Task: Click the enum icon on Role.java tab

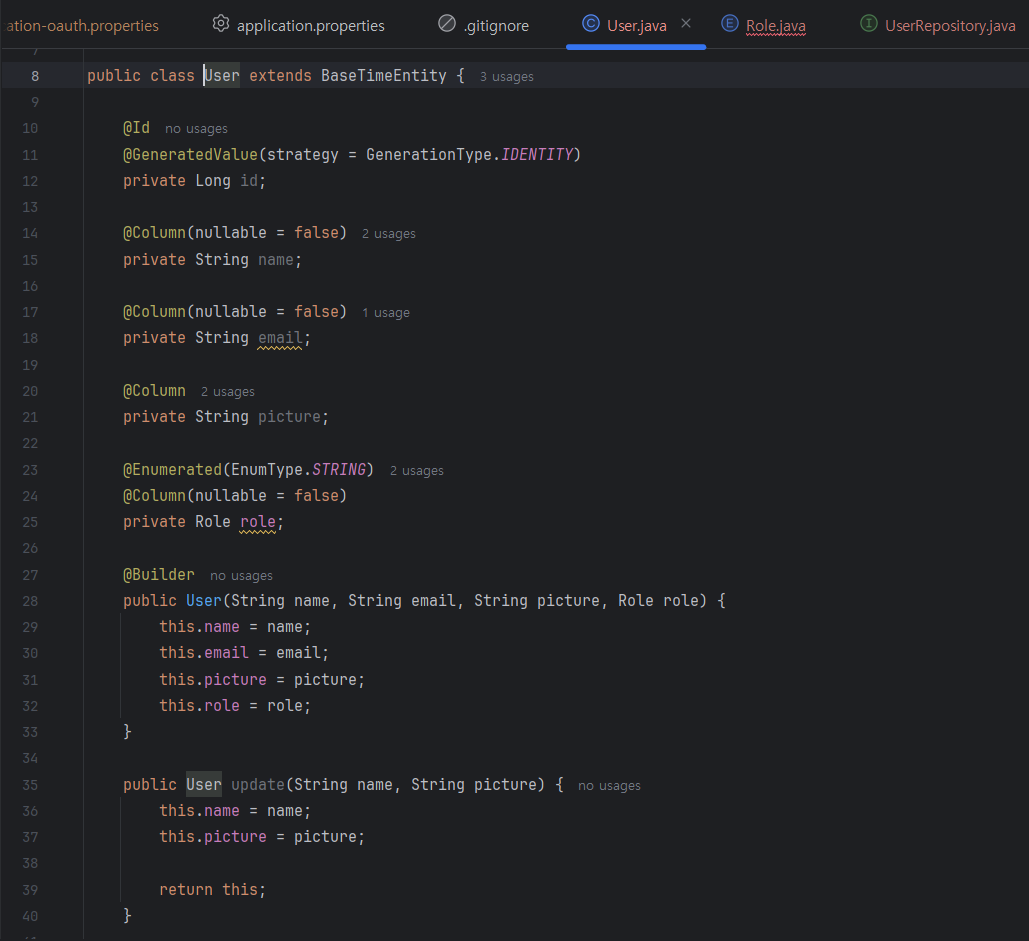Action: pyautogui.click(x=729, y=24)
